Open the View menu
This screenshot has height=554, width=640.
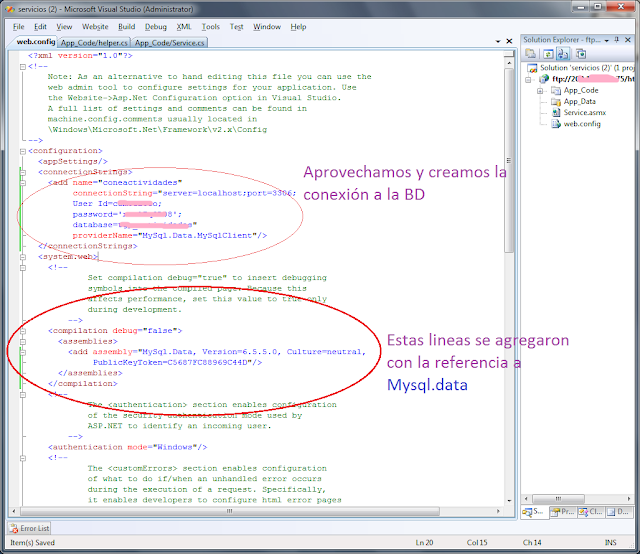click(64, 27)
